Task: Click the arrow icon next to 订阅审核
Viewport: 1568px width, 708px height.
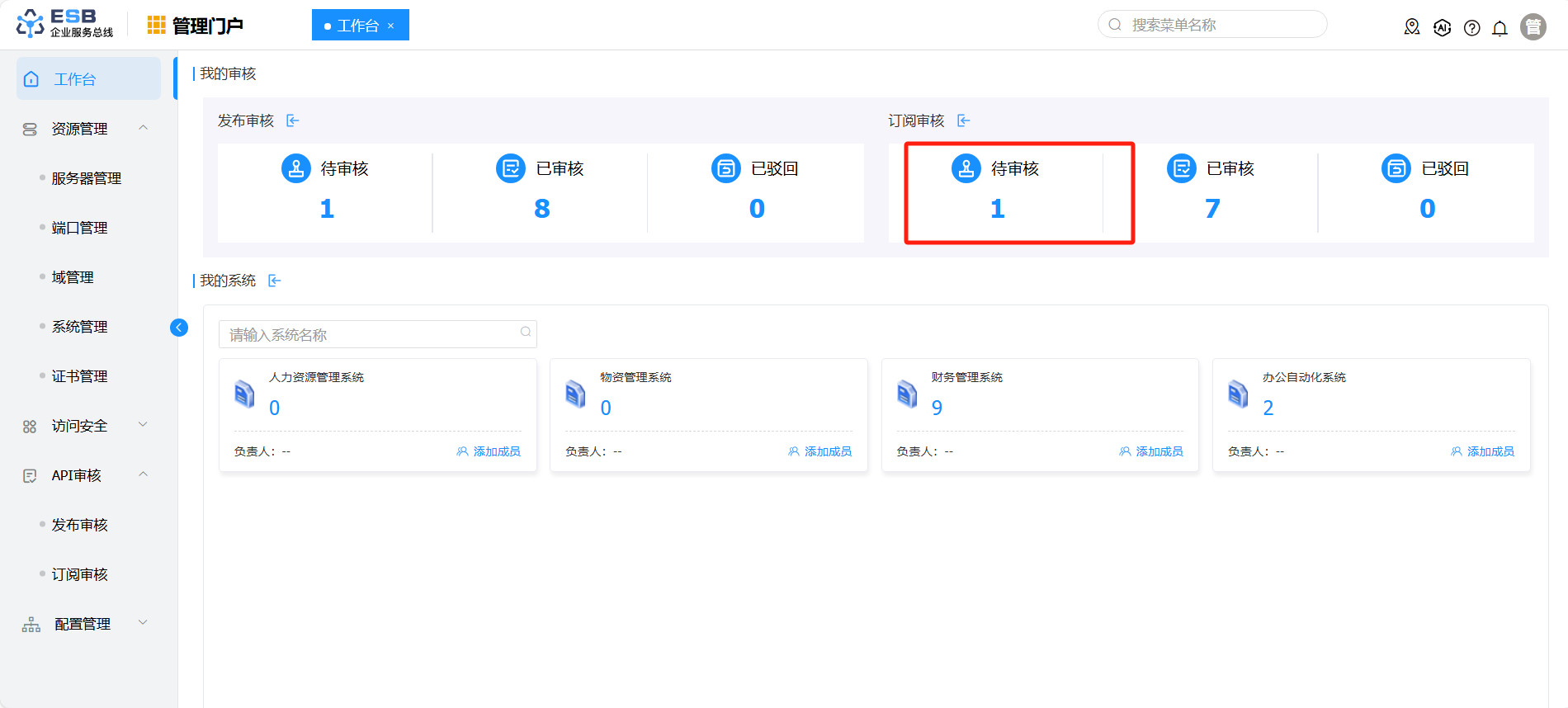Action: coord(963,121)
